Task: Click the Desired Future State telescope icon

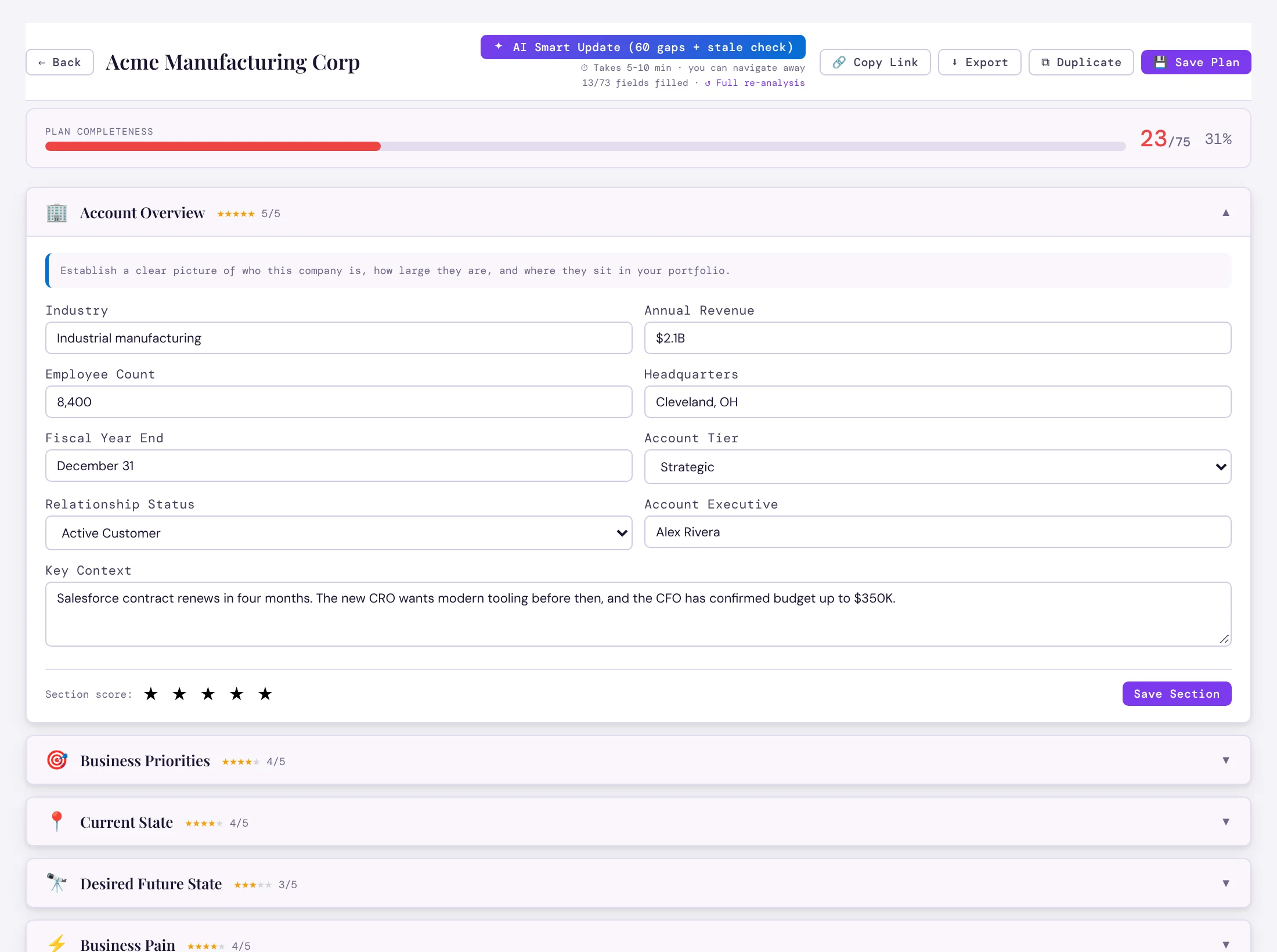Action: click(57, 883)
